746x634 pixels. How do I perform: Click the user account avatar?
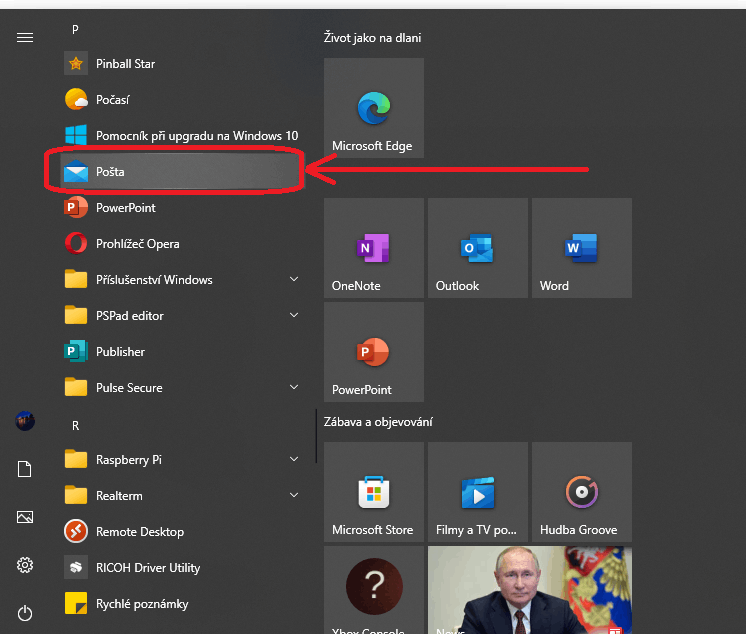tap(25, 421)
